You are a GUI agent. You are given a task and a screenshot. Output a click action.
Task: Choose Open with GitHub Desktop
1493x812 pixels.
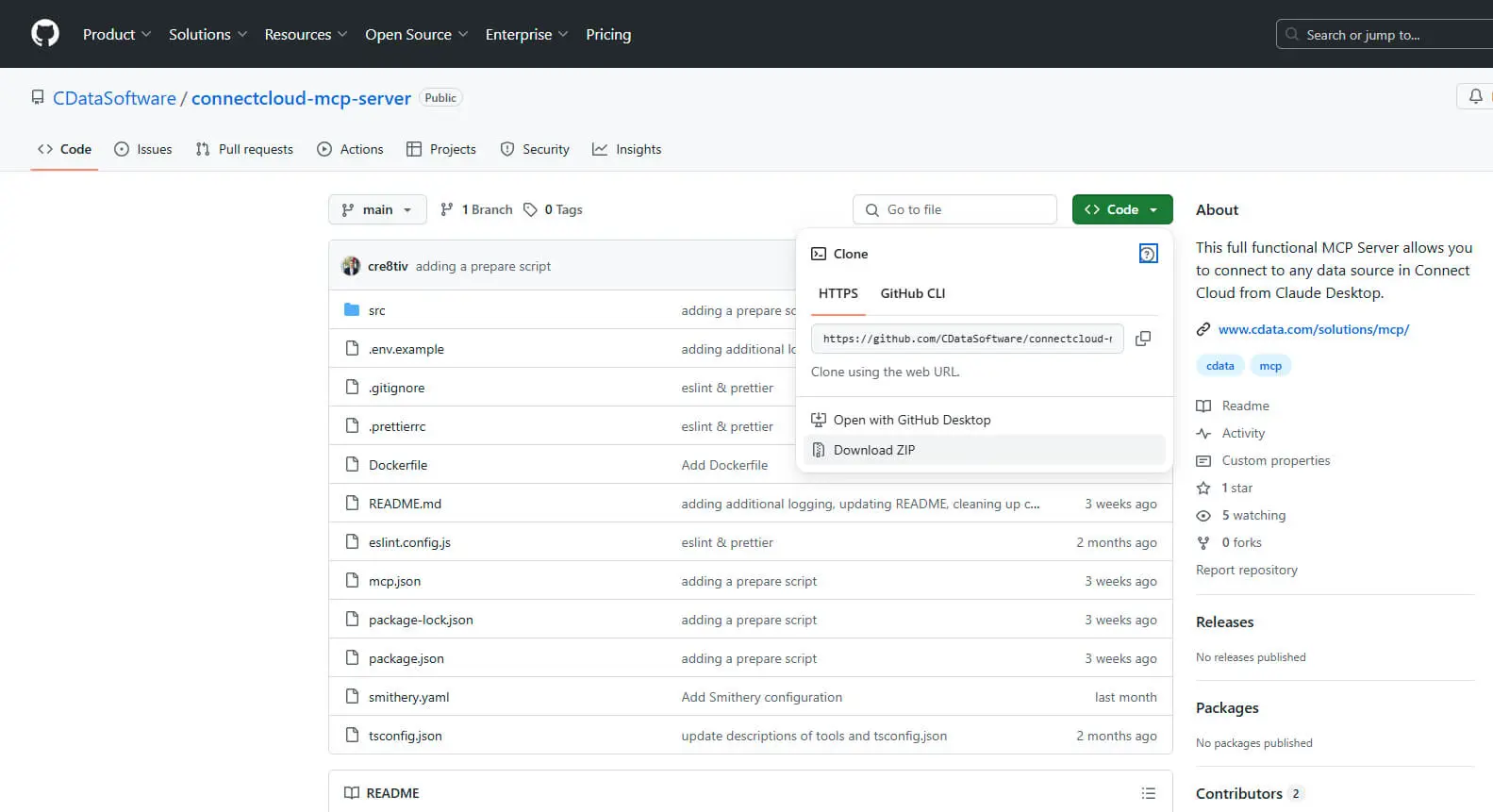pyautogui.click(x=911, y=420)
